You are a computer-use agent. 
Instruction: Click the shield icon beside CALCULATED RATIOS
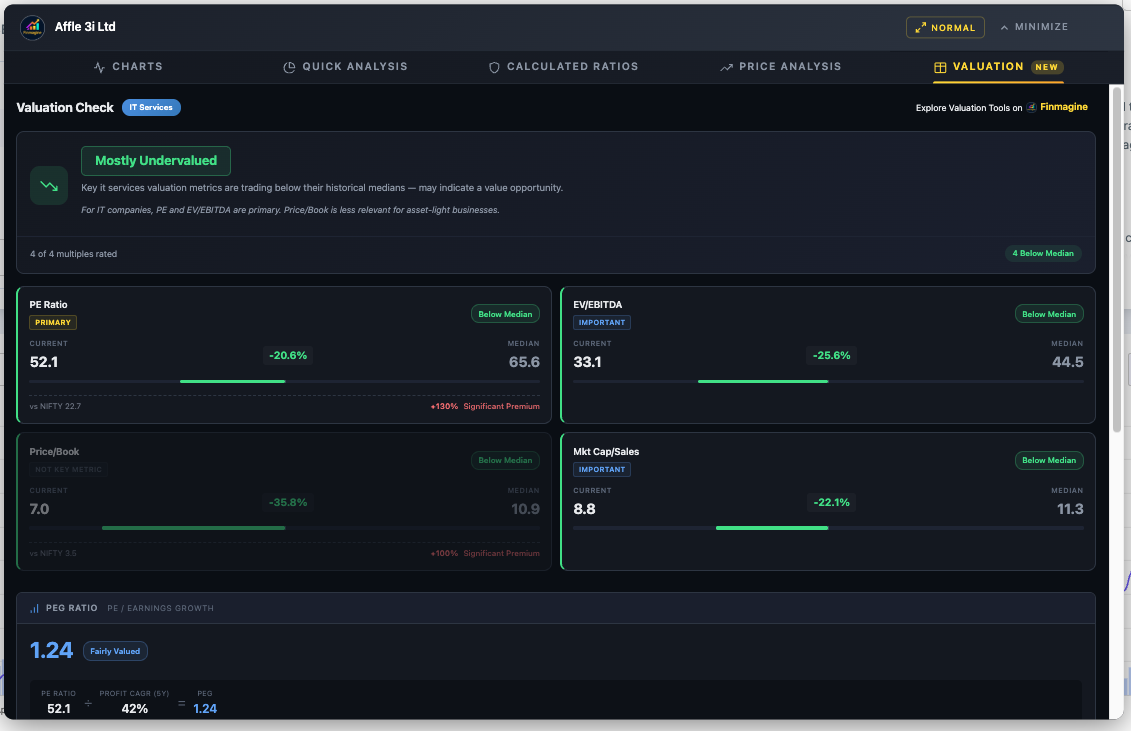pyautogui.click(x=494, y=66)
